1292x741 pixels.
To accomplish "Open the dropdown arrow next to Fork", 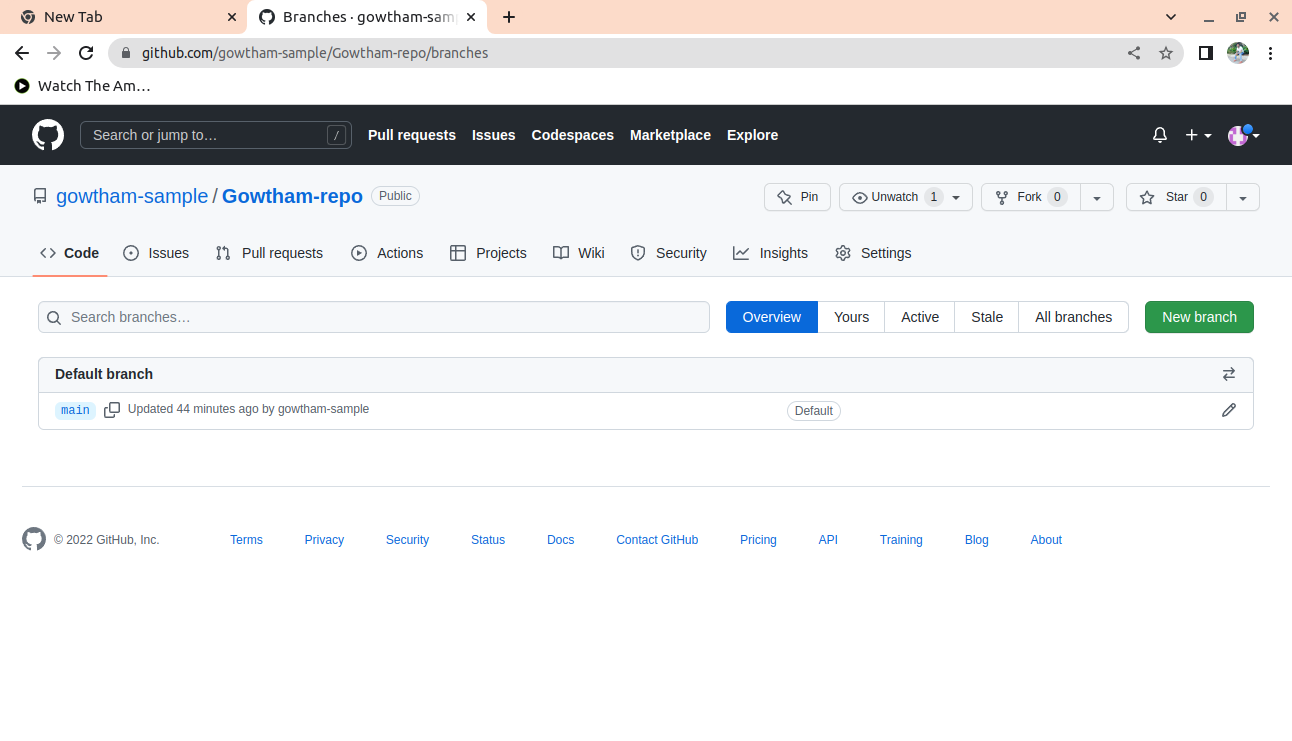I will coord(1097,198).
